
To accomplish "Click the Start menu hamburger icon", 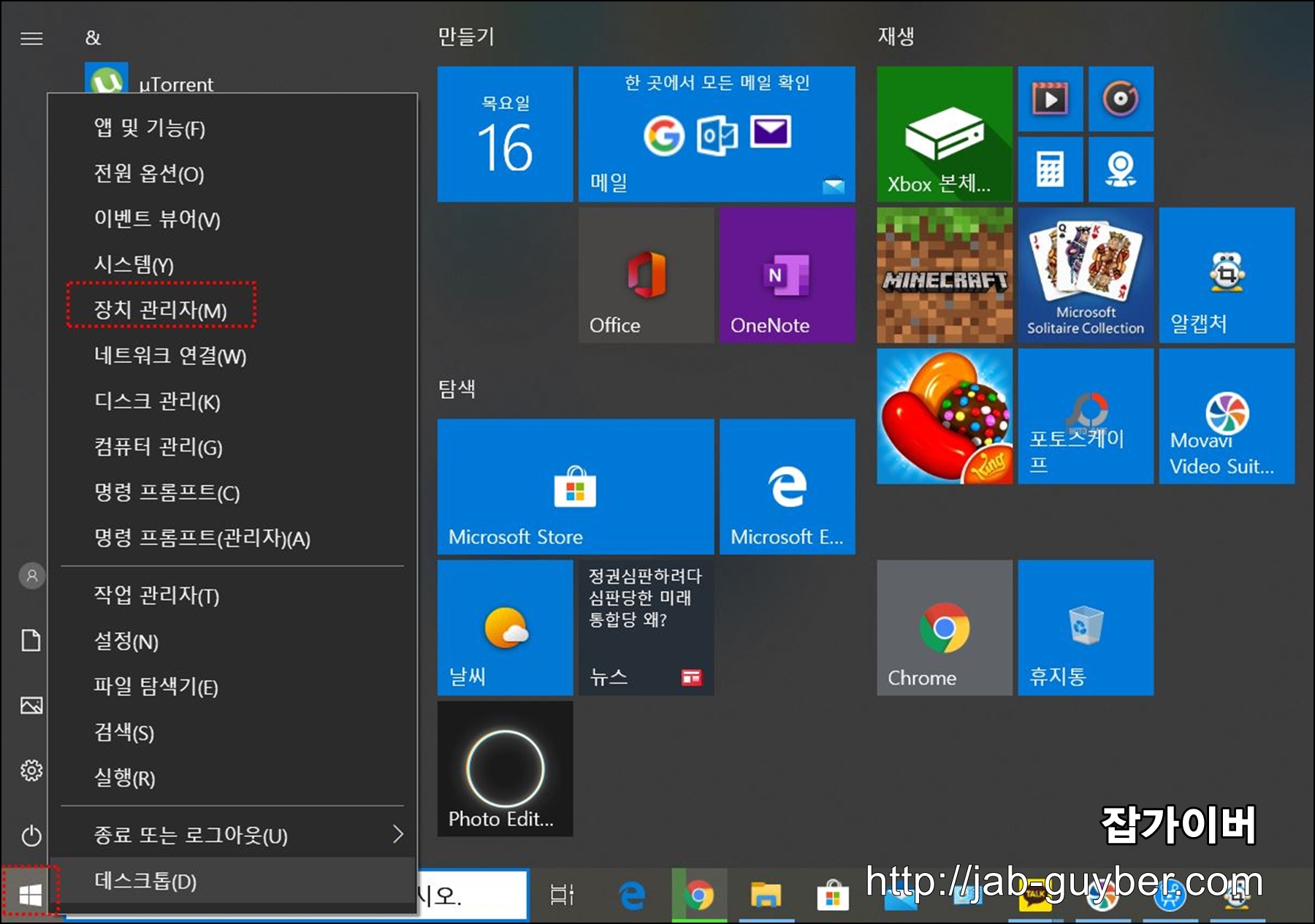I will pyautogui.click(x=31, y=38).
